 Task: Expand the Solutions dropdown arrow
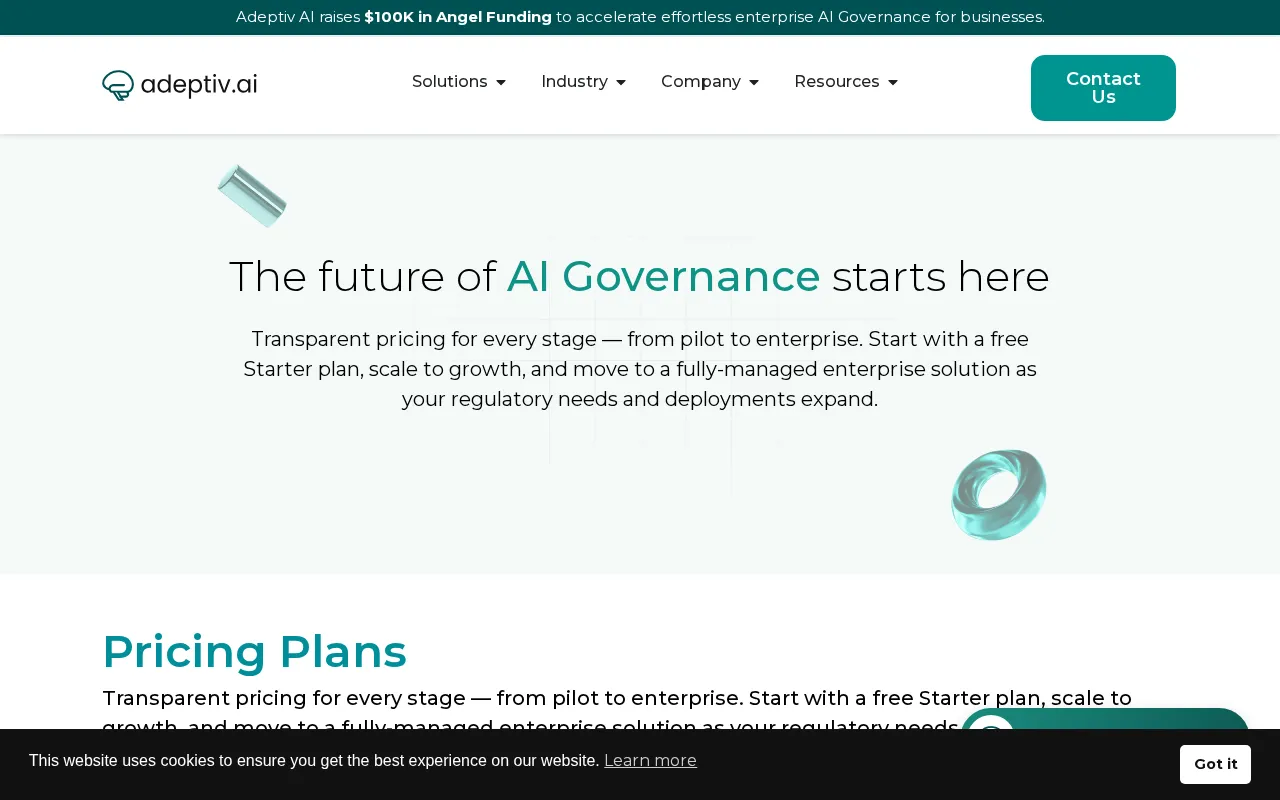[501, 82]
